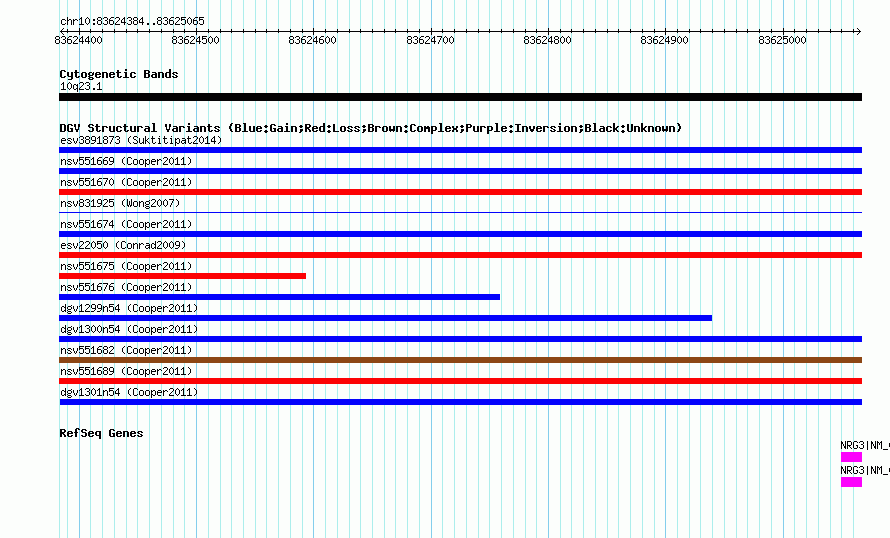This screenshot has height=538, width=890.
Task: Click the black 10q23.1 cytogenetic band bar
Action: coord(460,97)
